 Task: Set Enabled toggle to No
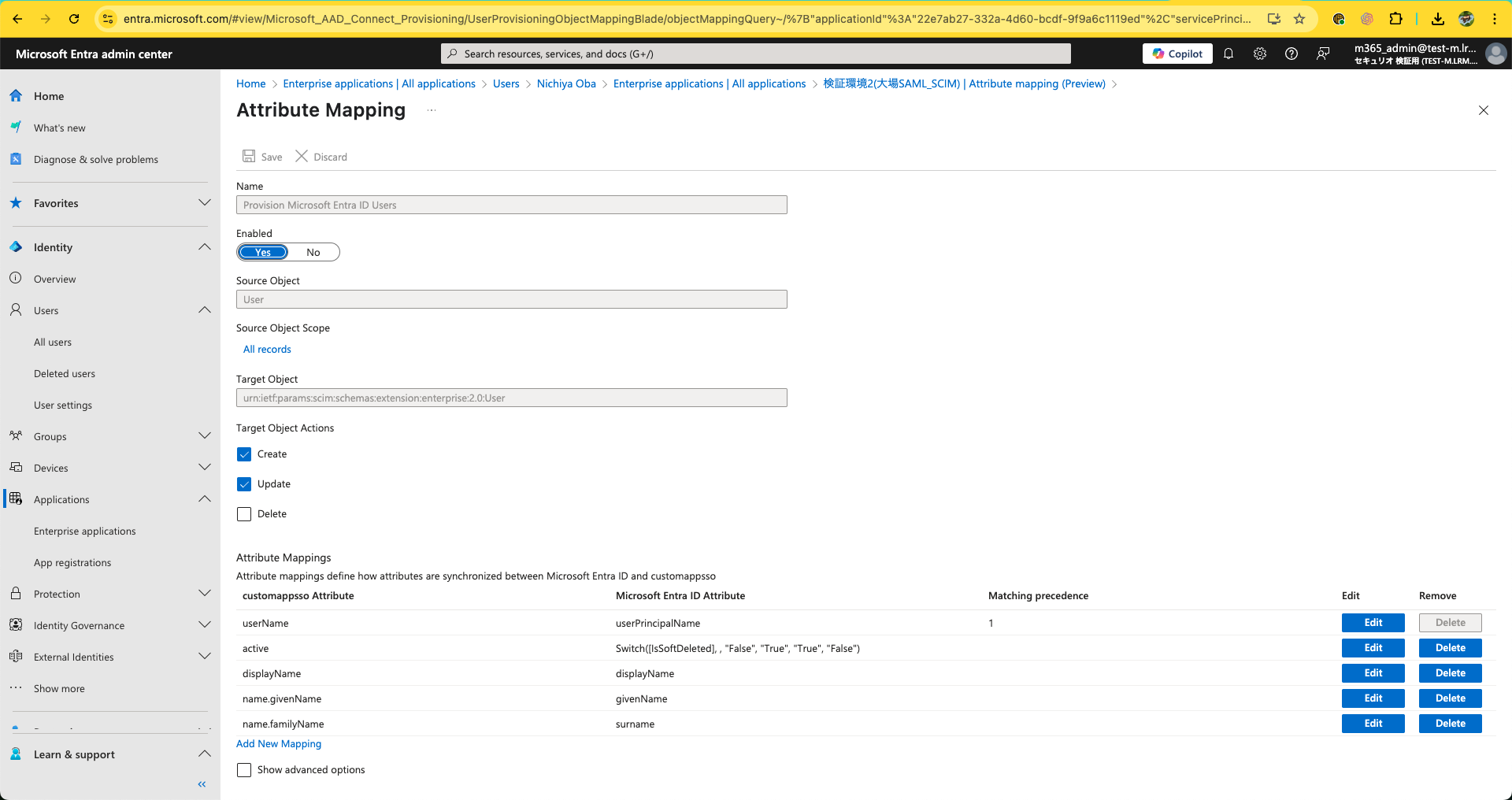point(313,252)
